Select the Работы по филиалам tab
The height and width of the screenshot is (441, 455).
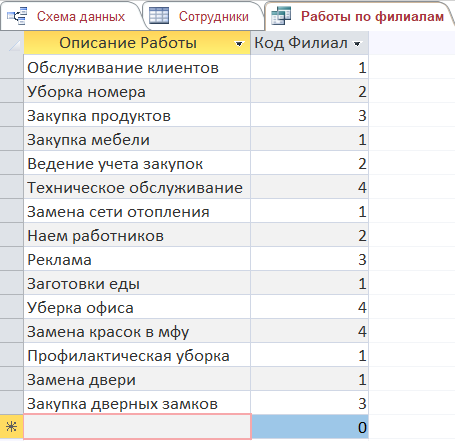click(x=360, y=16)
